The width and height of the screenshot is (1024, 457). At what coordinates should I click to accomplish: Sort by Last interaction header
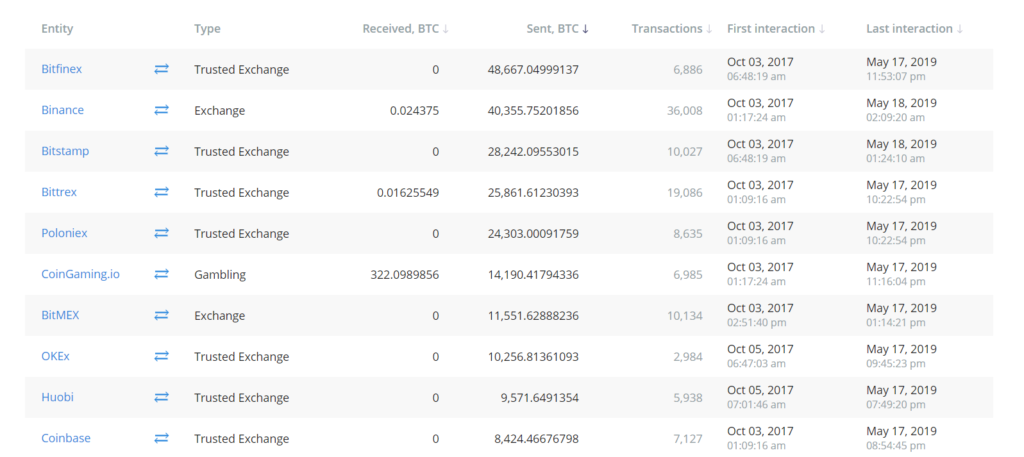[914, 29]
